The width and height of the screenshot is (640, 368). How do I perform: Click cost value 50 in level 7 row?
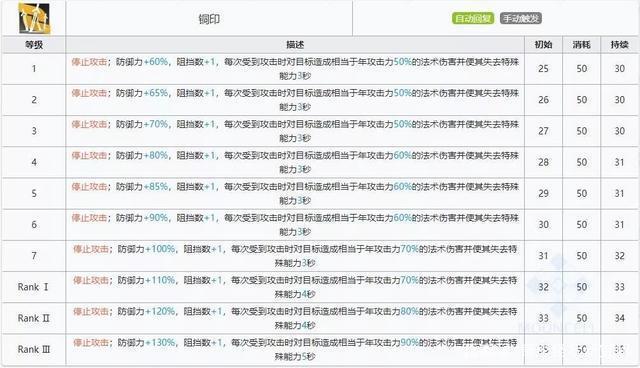(582, 256)
